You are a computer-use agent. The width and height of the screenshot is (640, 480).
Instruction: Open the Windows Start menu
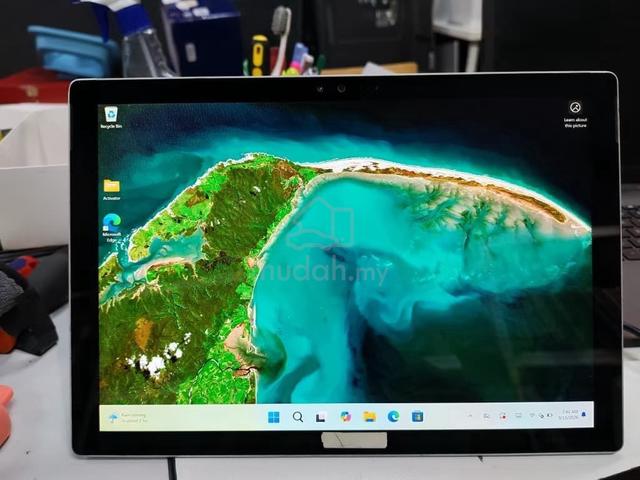click(x=273, y=417)
